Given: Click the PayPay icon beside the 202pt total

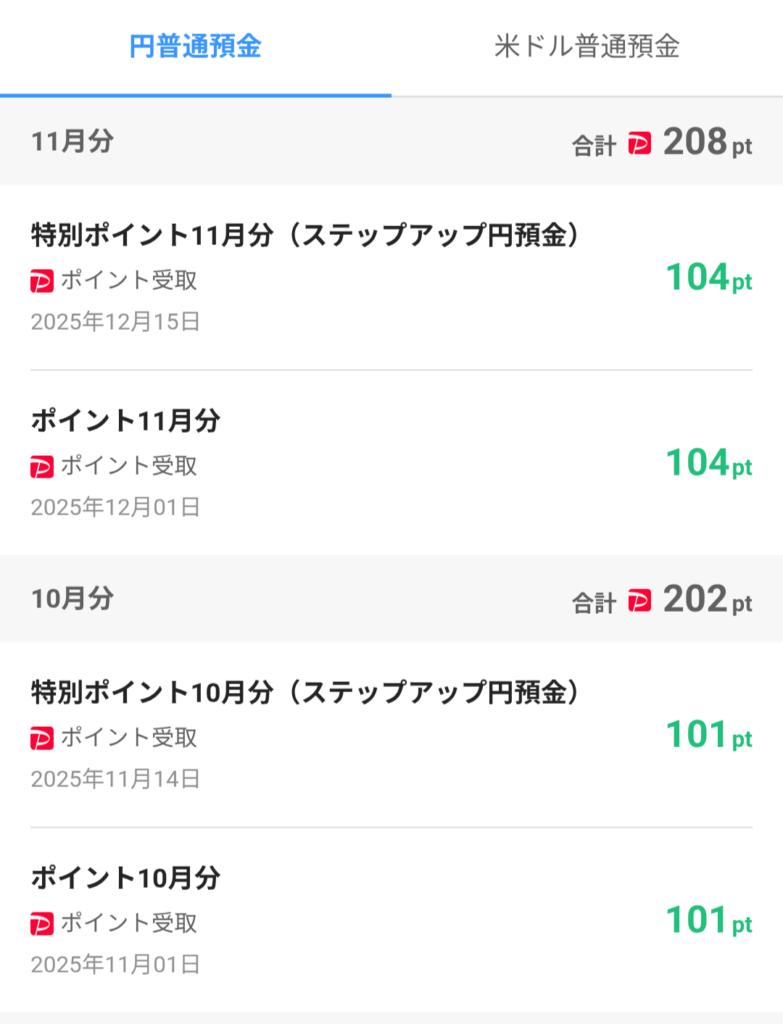Looking at the screenshot, I should tap(640, 601).
